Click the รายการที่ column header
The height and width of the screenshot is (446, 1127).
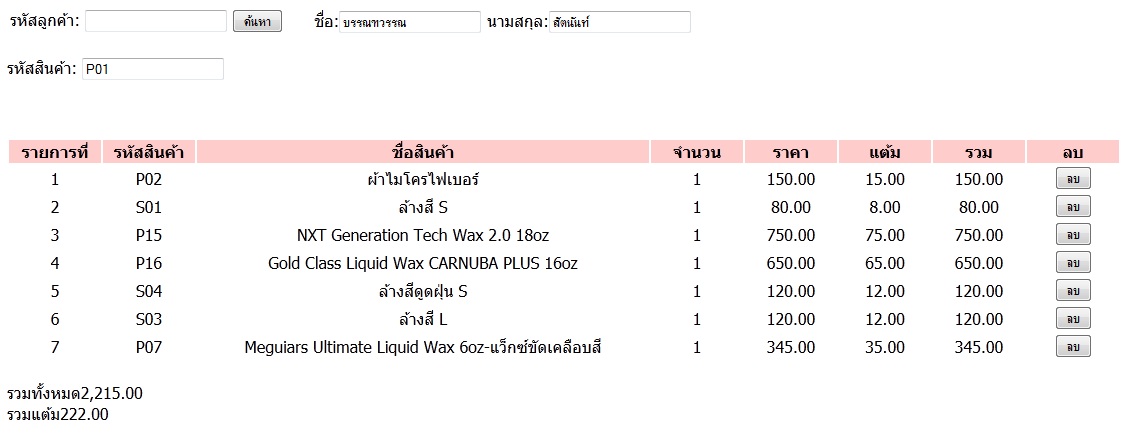(x=55, y=152)
